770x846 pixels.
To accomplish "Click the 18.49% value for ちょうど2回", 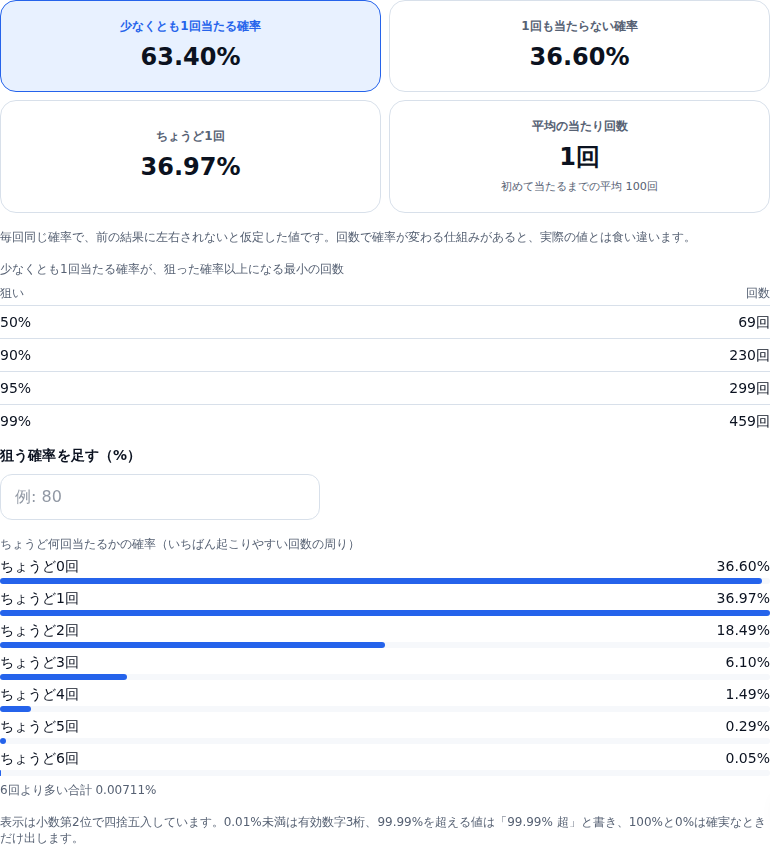I will pos(743,630).
